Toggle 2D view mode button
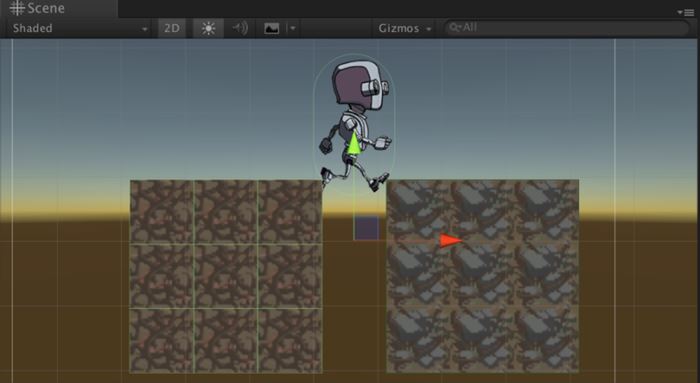Image resolution: width=700 pixels, height=383 pixels. pos(172,28)
